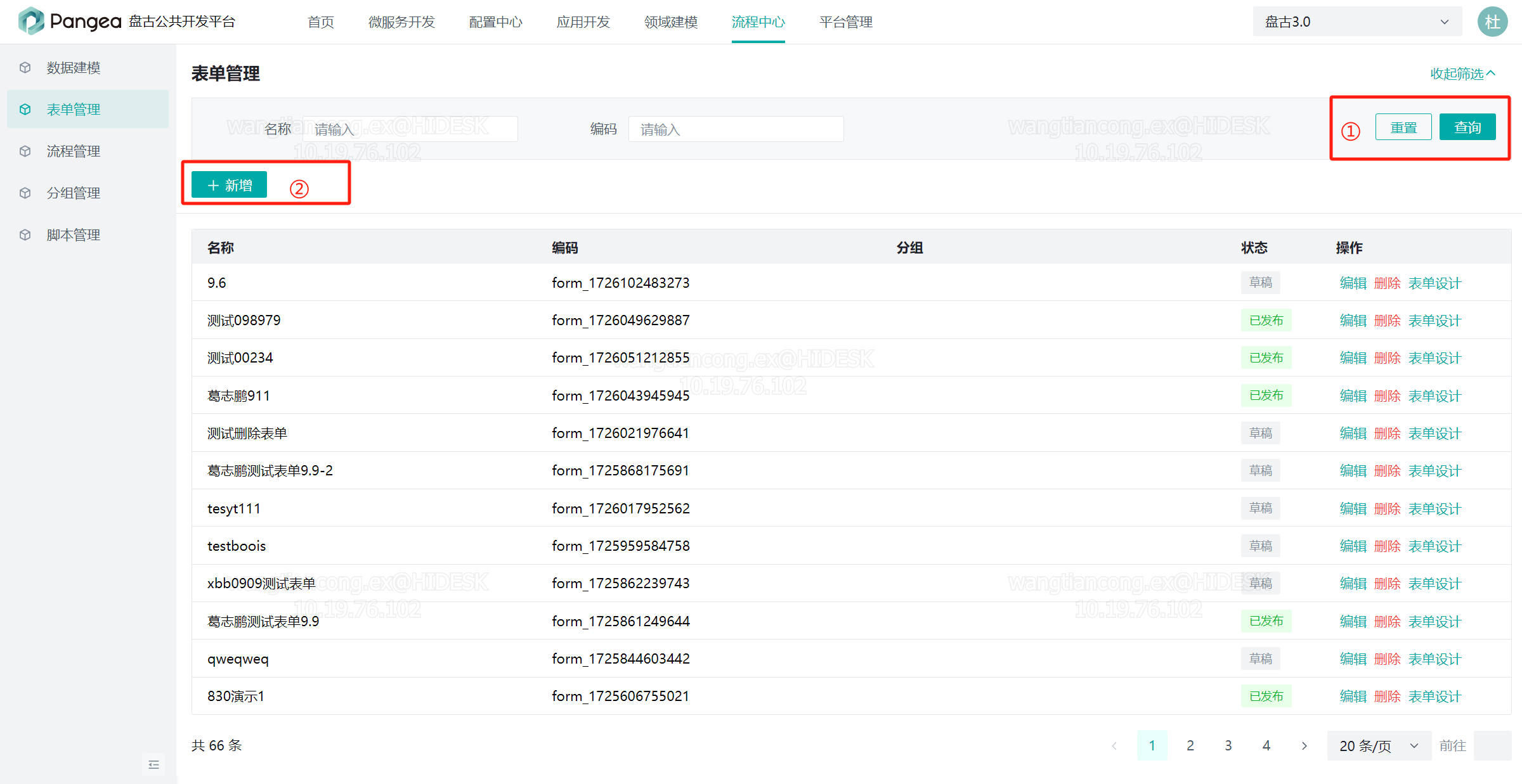The image size is (1522, 784).
Task: Click the 查询 search button
Action: click(1467, 127)
